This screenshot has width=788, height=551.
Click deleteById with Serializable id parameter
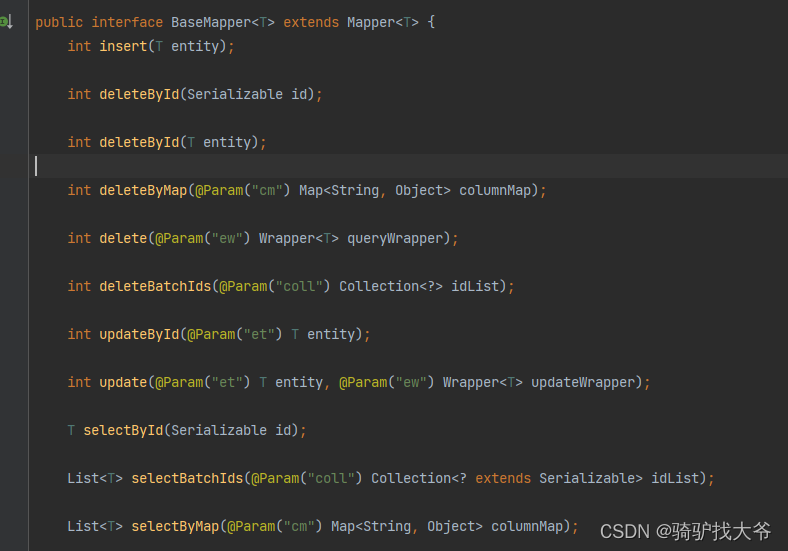point(139,94)
